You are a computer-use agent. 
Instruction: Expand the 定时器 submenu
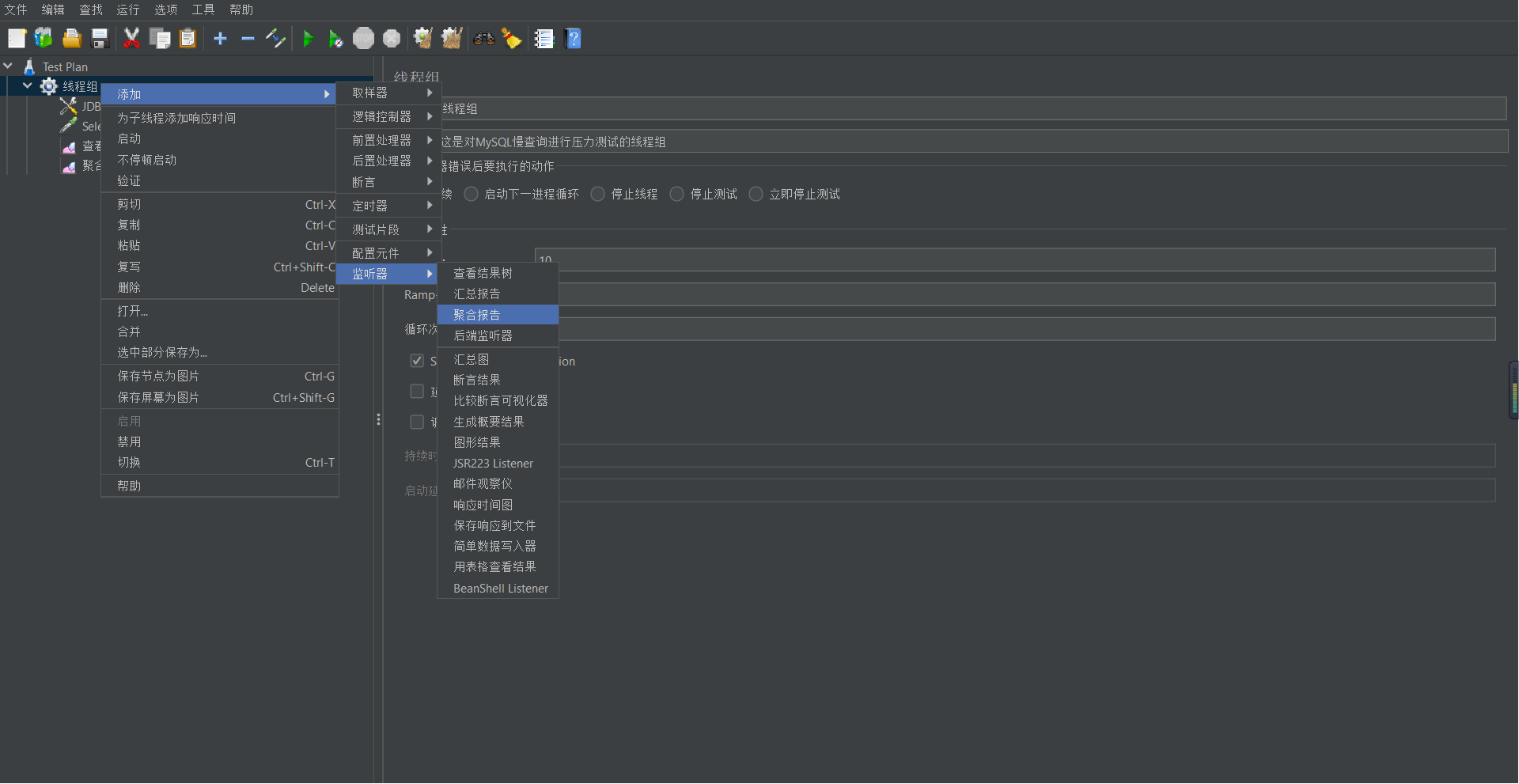point(388,206)
